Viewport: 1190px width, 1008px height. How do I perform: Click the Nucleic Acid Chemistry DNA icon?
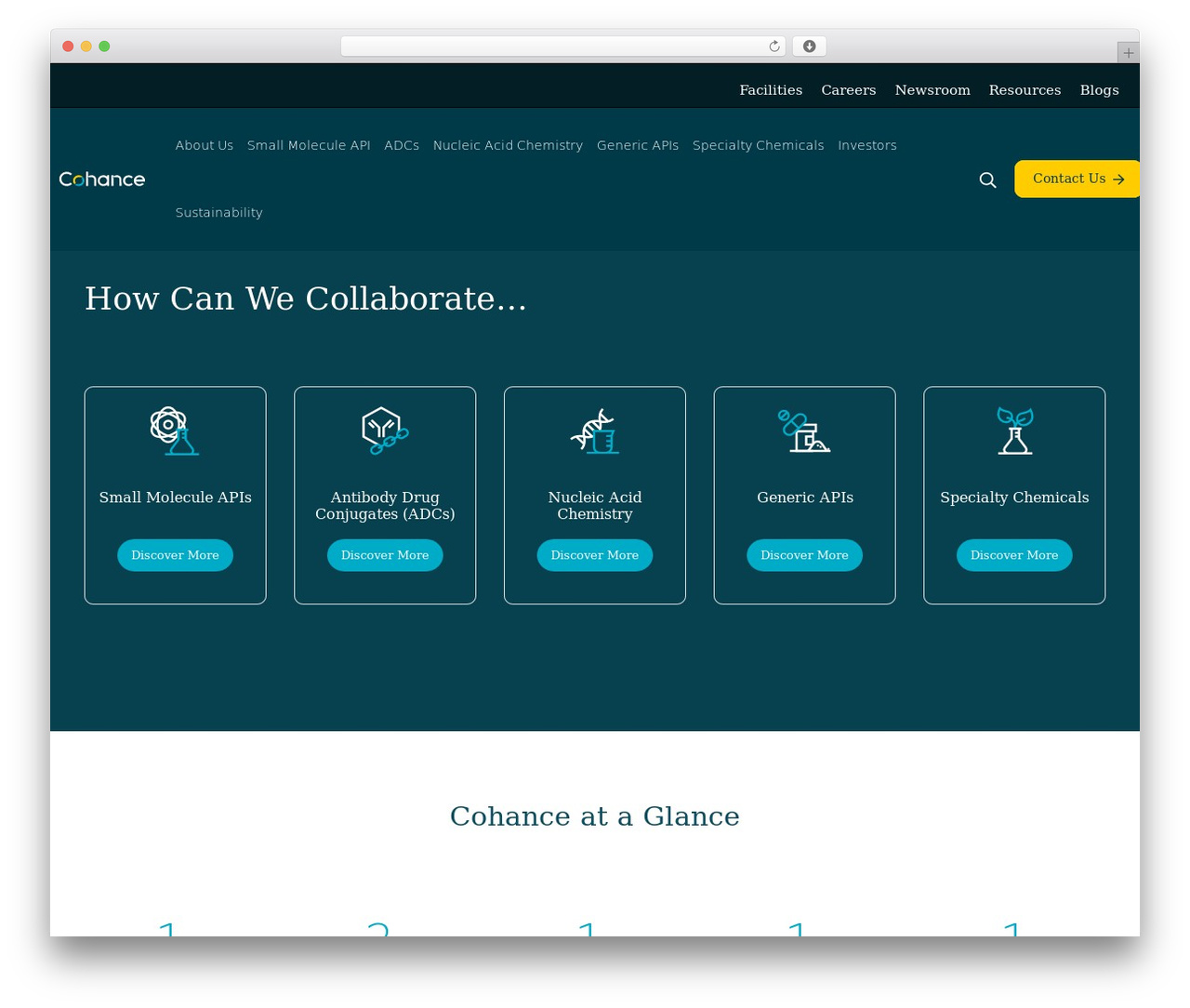point(595,431)
